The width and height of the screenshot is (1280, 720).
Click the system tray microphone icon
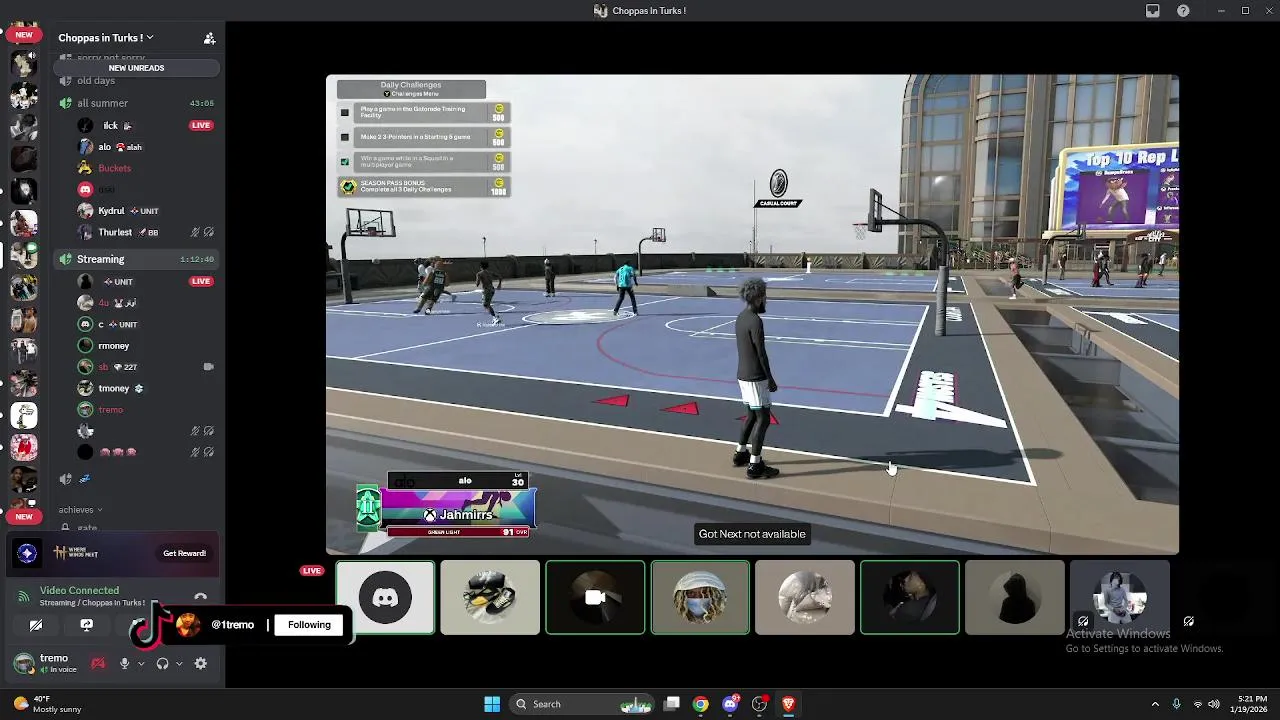click(1176, 704)
